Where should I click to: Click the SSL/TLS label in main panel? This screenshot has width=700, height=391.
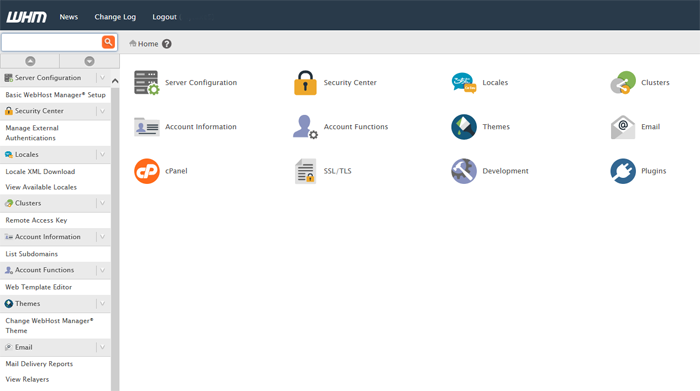click(338, 171)
